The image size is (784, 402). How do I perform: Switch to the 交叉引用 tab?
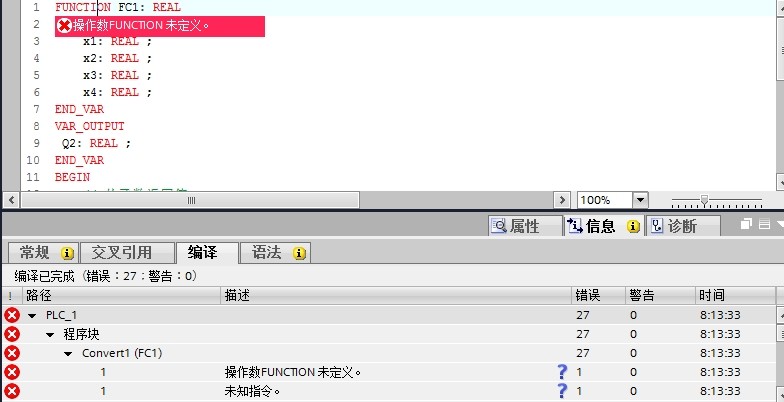tap(127, 253)
